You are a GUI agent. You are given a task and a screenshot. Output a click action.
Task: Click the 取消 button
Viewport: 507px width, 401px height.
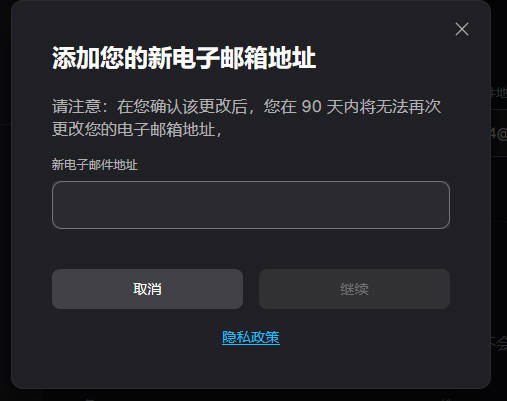(x=147, y=289)
